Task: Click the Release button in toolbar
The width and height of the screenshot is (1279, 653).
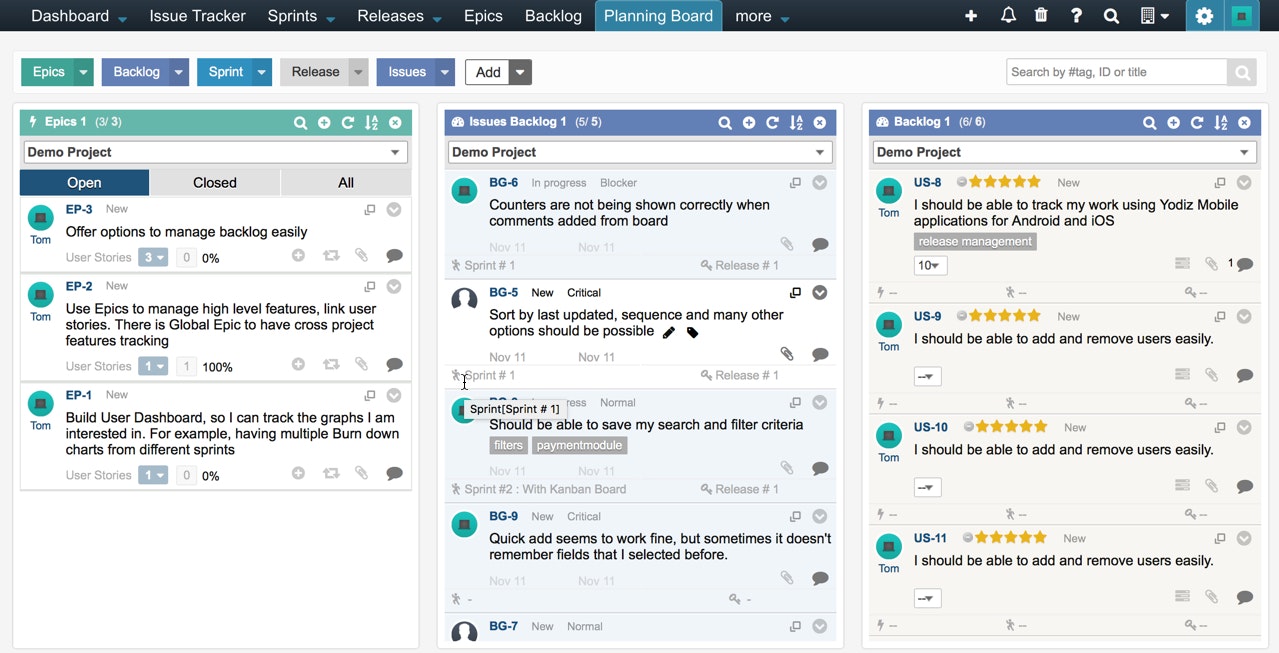Action: (x=315, y=72)
